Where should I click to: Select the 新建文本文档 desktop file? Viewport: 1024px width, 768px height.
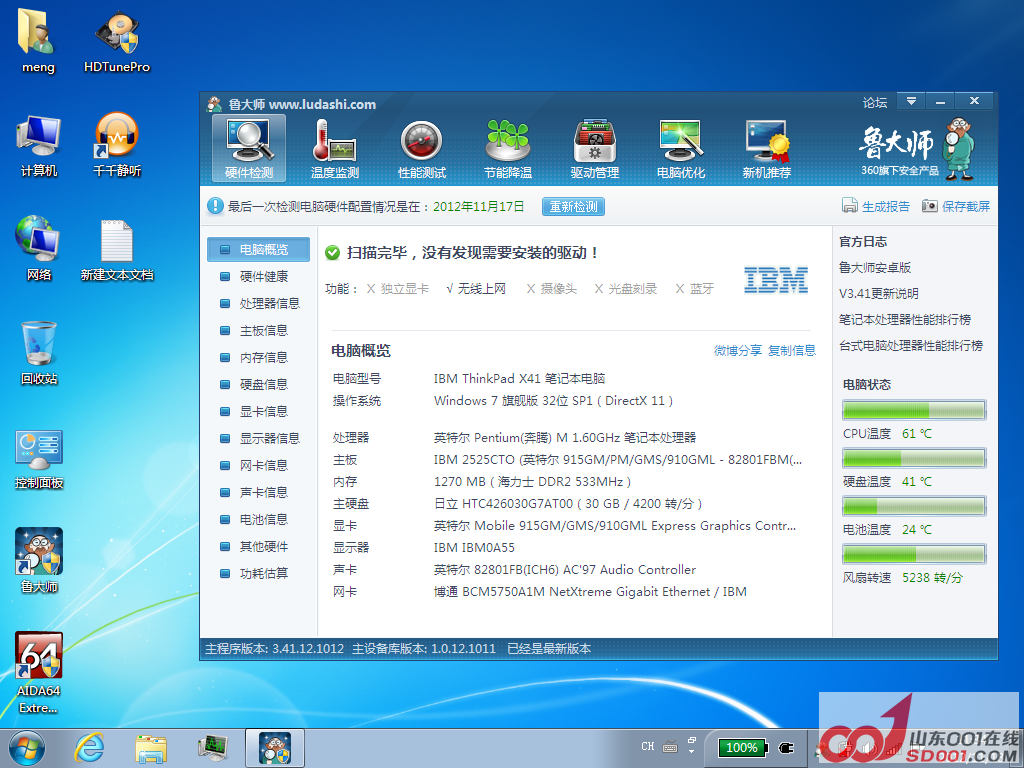117,249
